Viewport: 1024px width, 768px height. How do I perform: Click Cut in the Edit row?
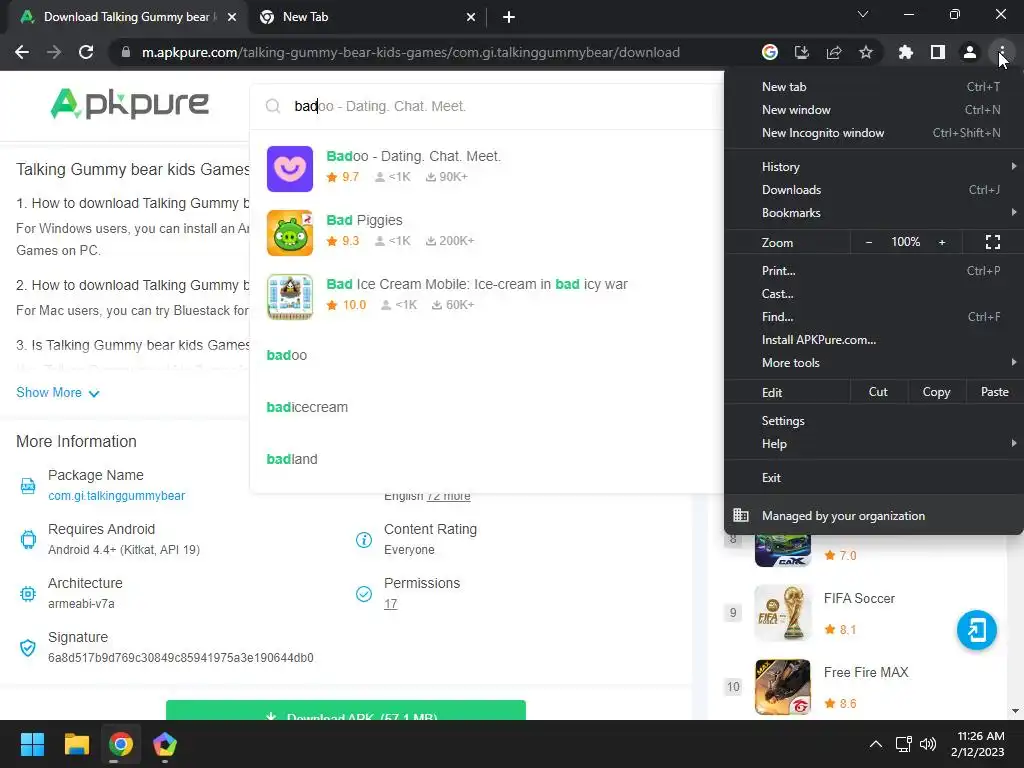878,392
